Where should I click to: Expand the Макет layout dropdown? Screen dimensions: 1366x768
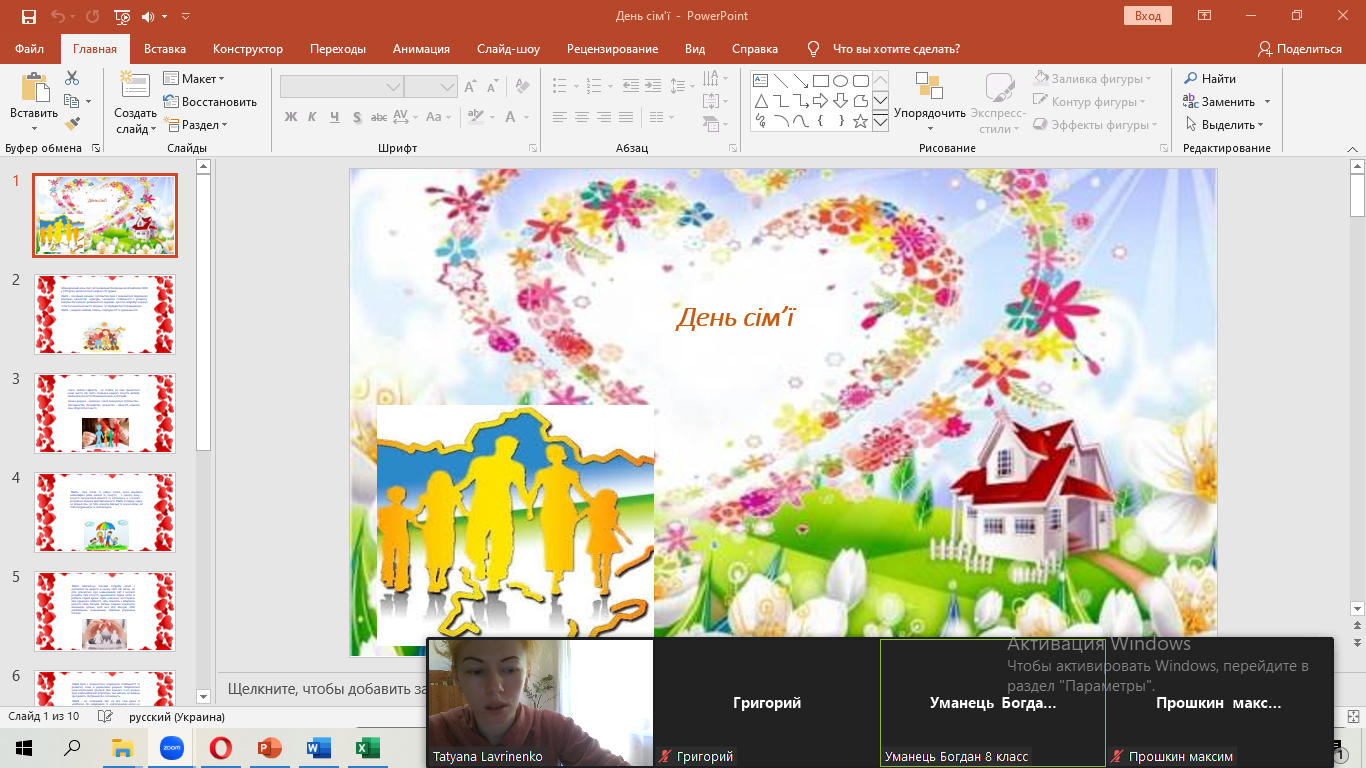coord(194,78)
